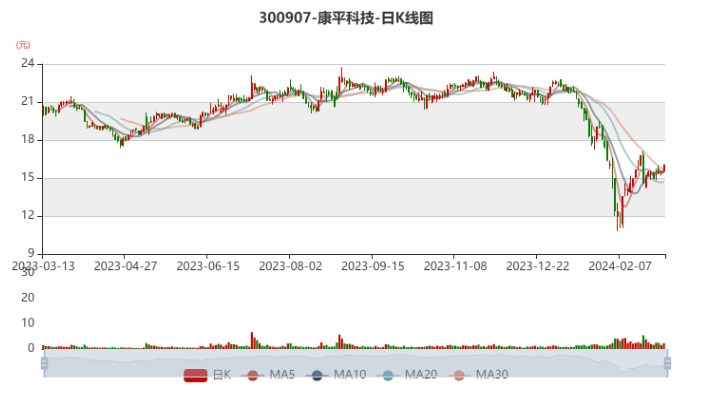Click the price axis label 18

pos(28,139)
